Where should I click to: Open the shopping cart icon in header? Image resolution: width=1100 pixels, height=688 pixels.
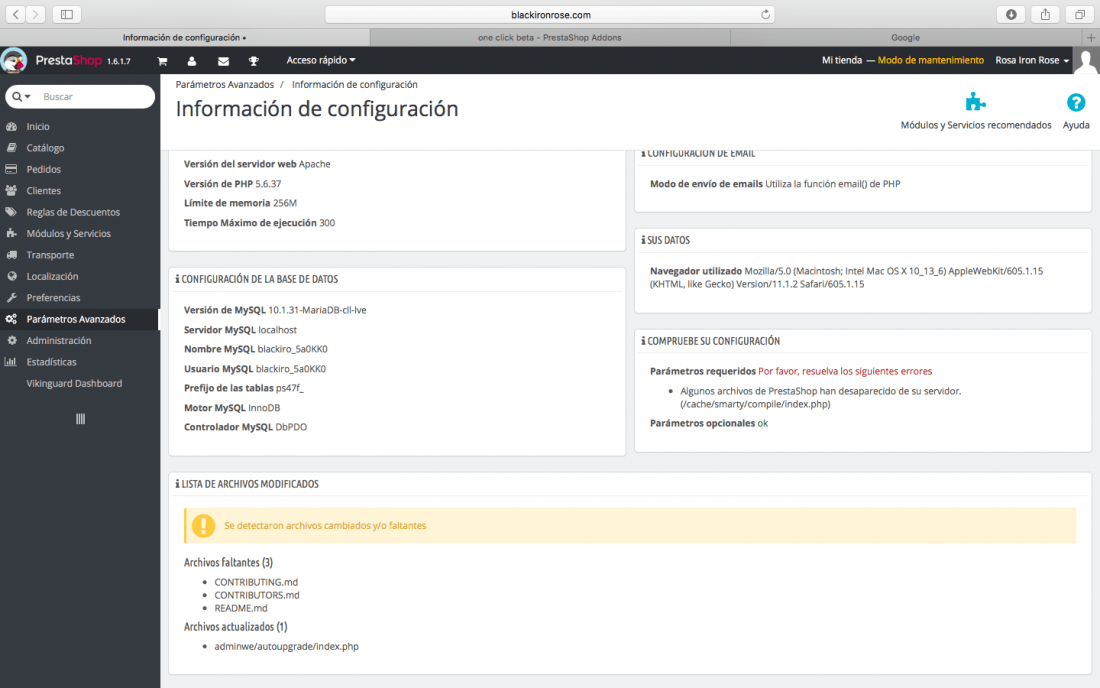pyautogui.click(x=162, y=61)
